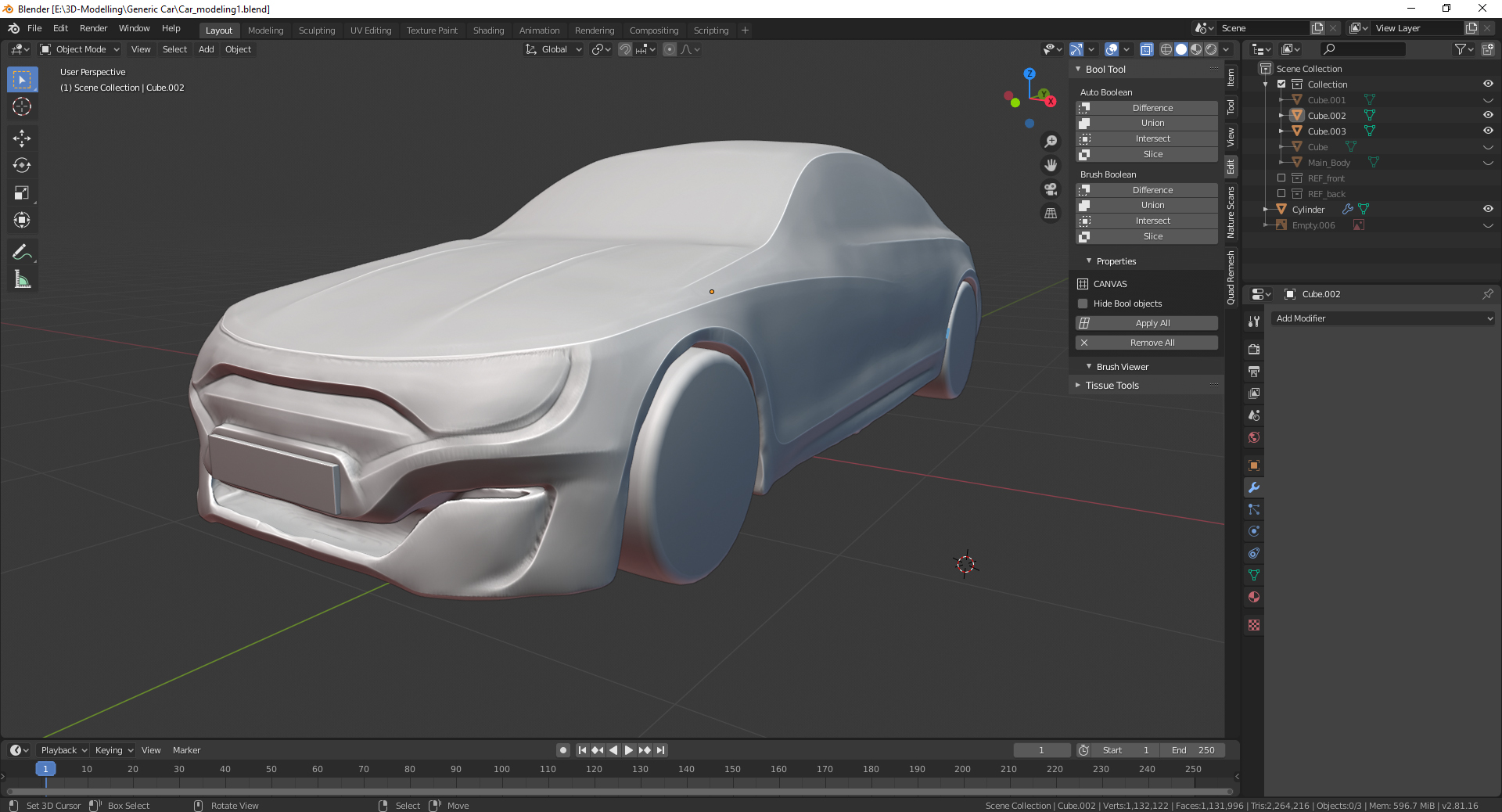Viewport: 1502px width, 812px height.
Task: Click the timeline horizontal scrollbar
Action: (x=618, y=791)
